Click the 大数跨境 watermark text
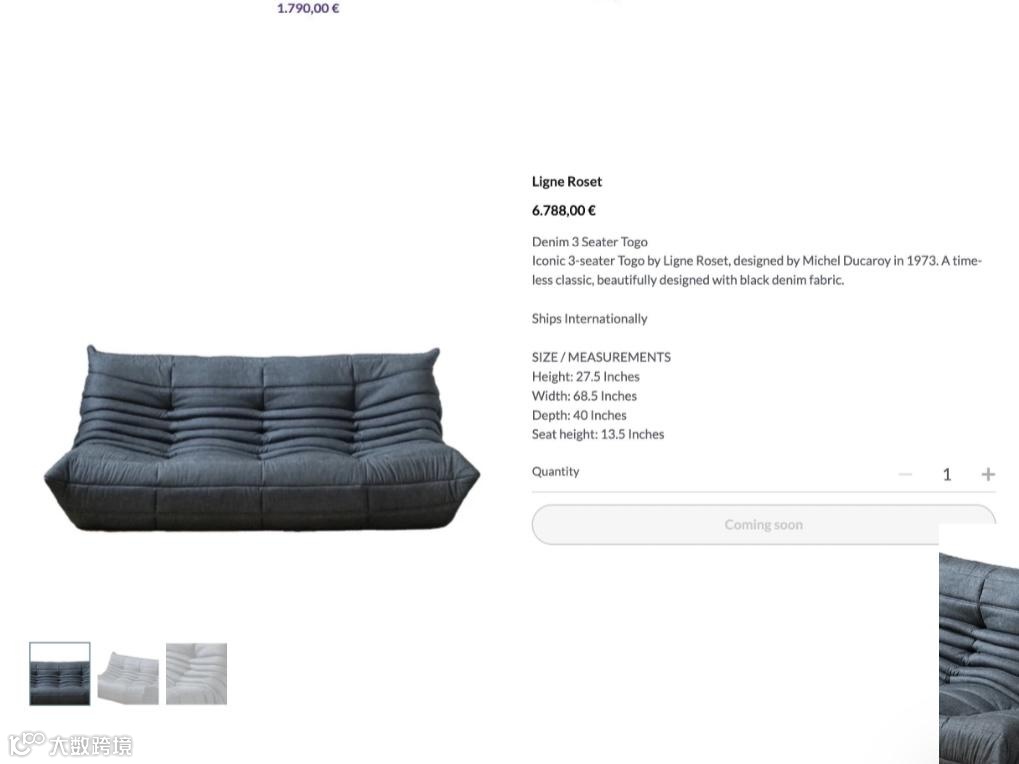The height and width of the screenshot is (764, 1019). pyautogui.click(x=91, y=745)
